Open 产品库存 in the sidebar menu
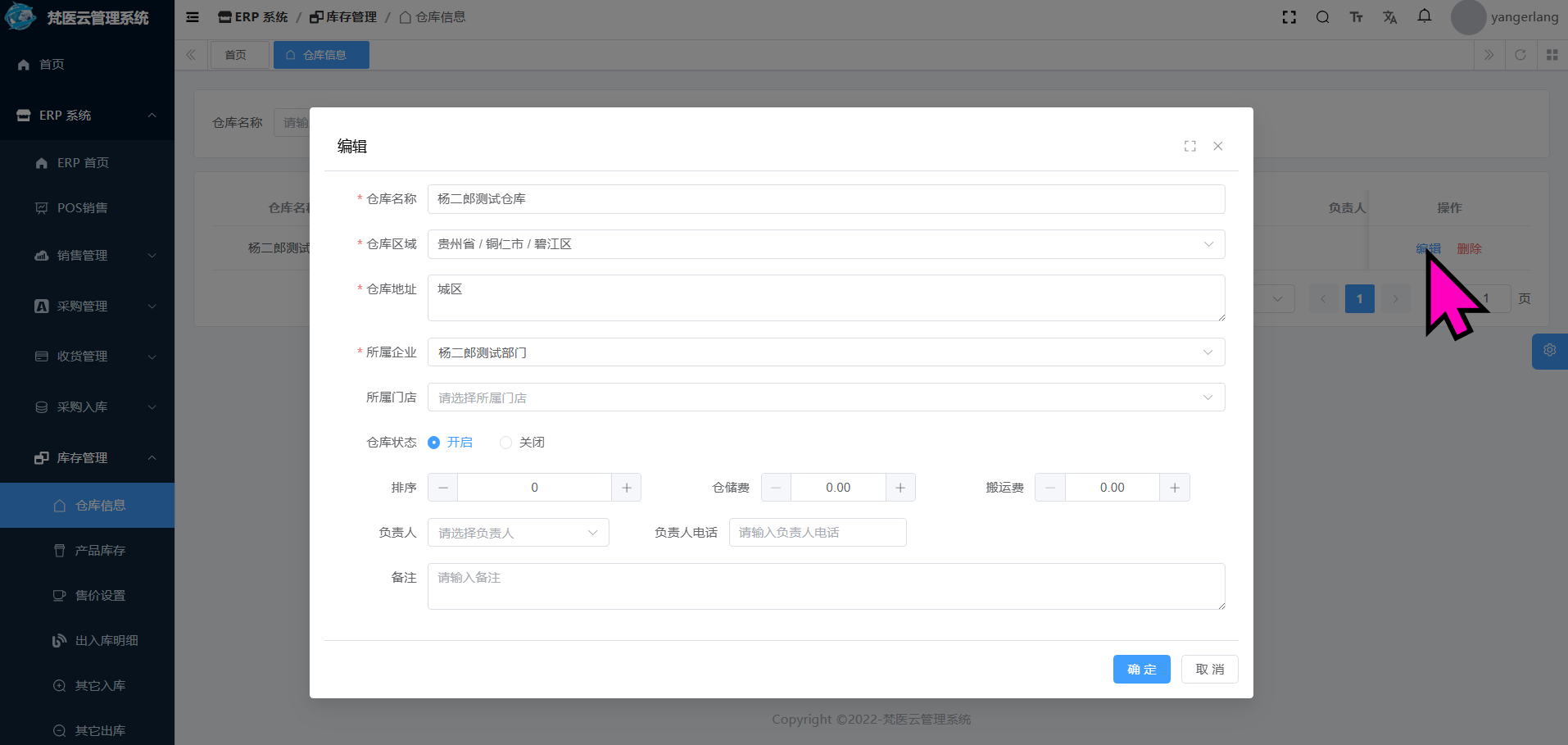The width and height of the screenshot is (1568, 745). coord(100,551)
